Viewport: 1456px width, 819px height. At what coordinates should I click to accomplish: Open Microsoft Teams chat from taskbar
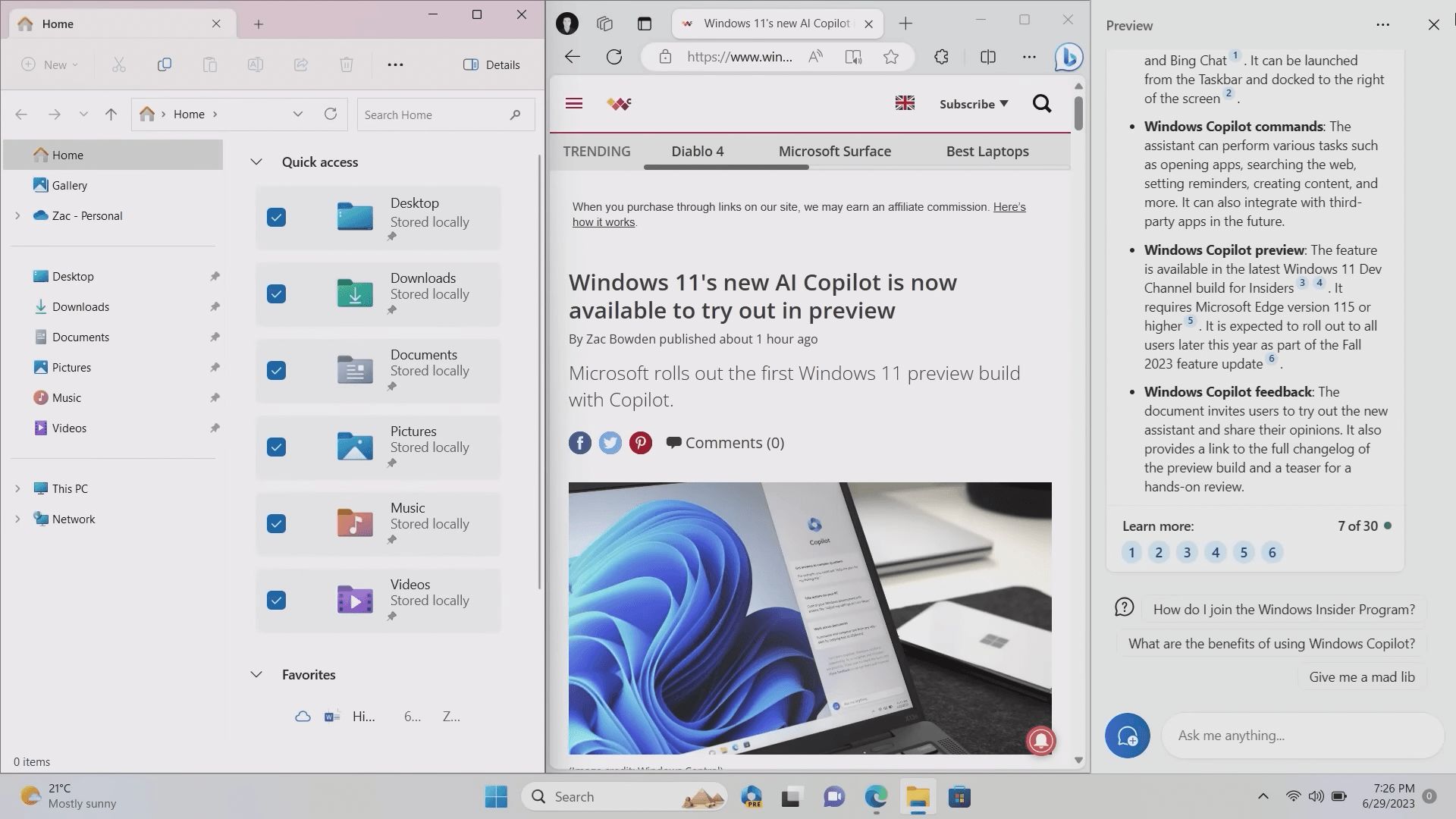point(833,796)
